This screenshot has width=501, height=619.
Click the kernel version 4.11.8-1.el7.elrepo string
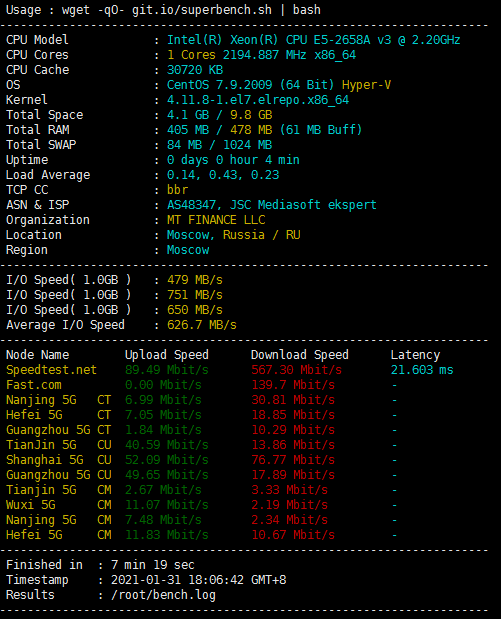pyautogui.click(x=258, y=100)
